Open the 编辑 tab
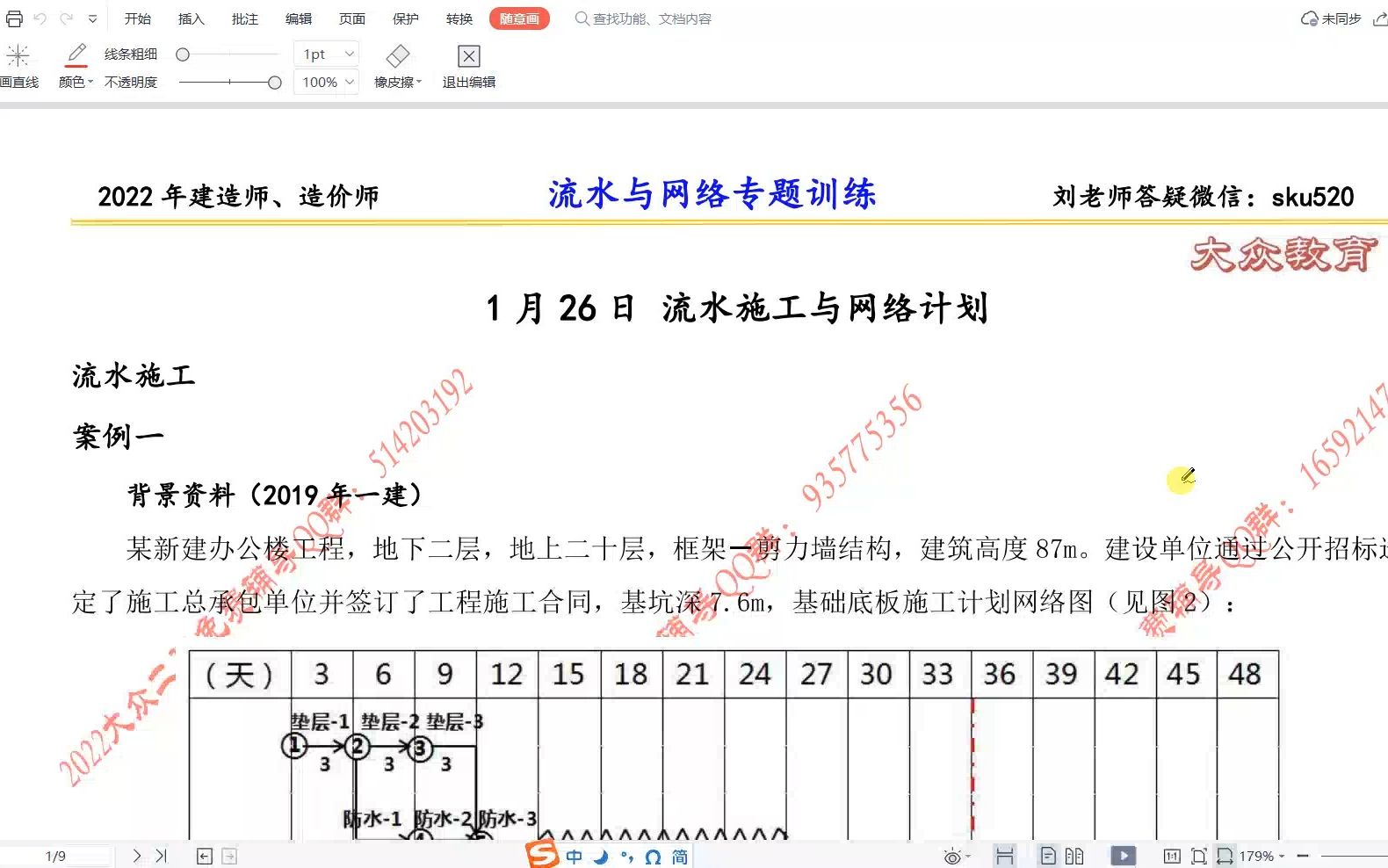The image size is (1388, 868). pyautogui.click(x=299, y=18)
